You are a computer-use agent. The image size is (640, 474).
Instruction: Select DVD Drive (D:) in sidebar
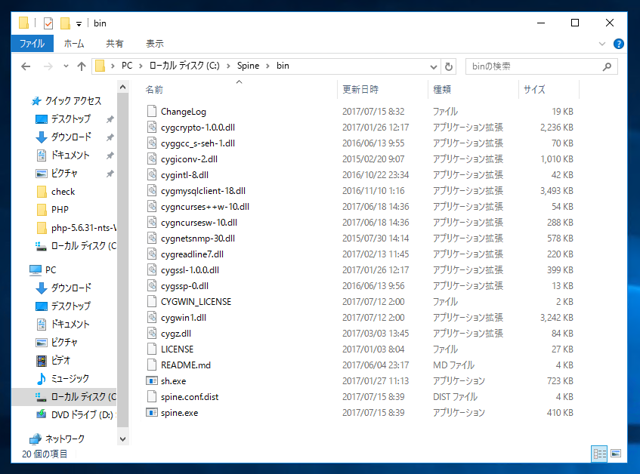(74, 415)
